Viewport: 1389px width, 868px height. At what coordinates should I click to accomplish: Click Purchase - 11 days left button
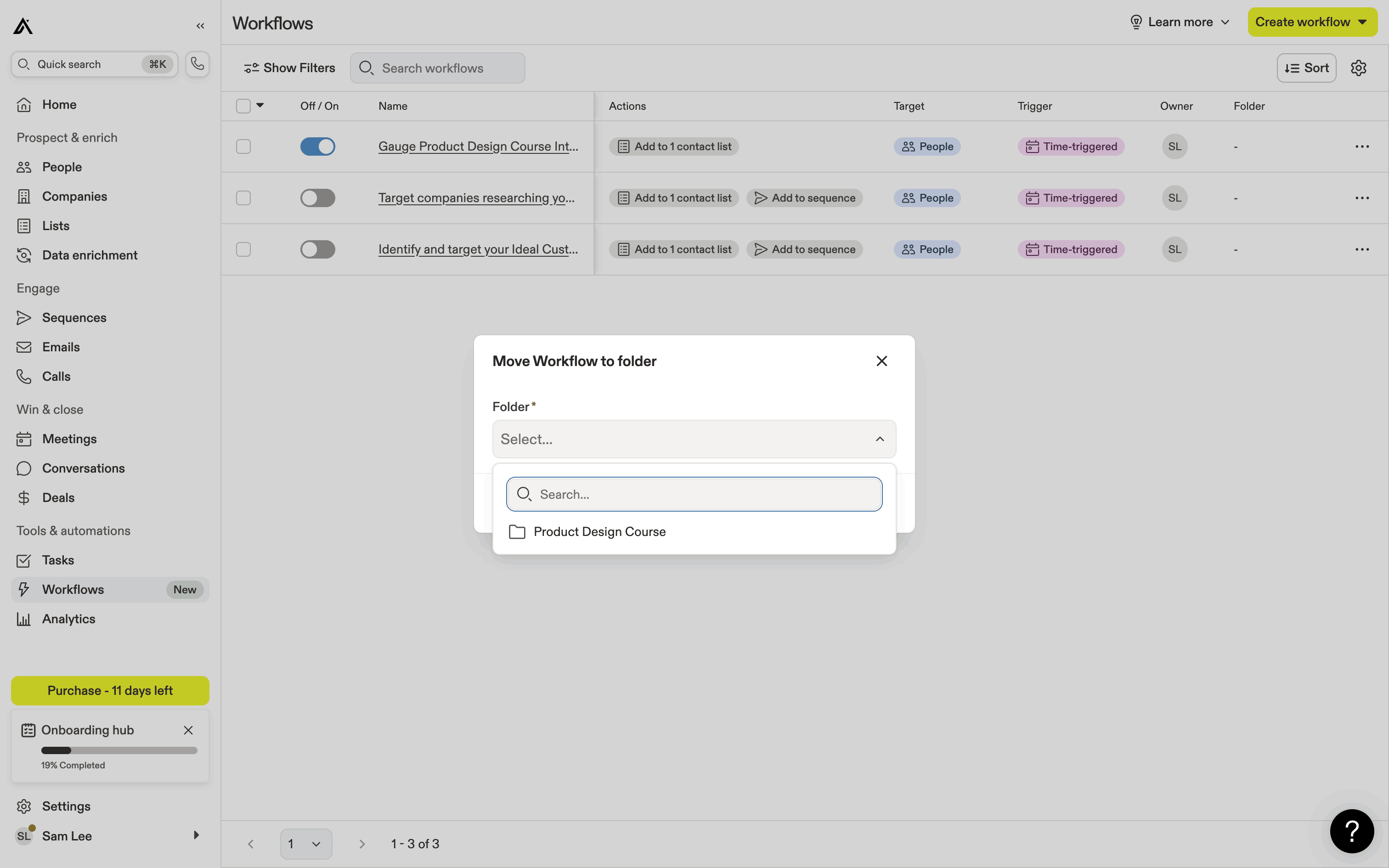click(110, 690)
